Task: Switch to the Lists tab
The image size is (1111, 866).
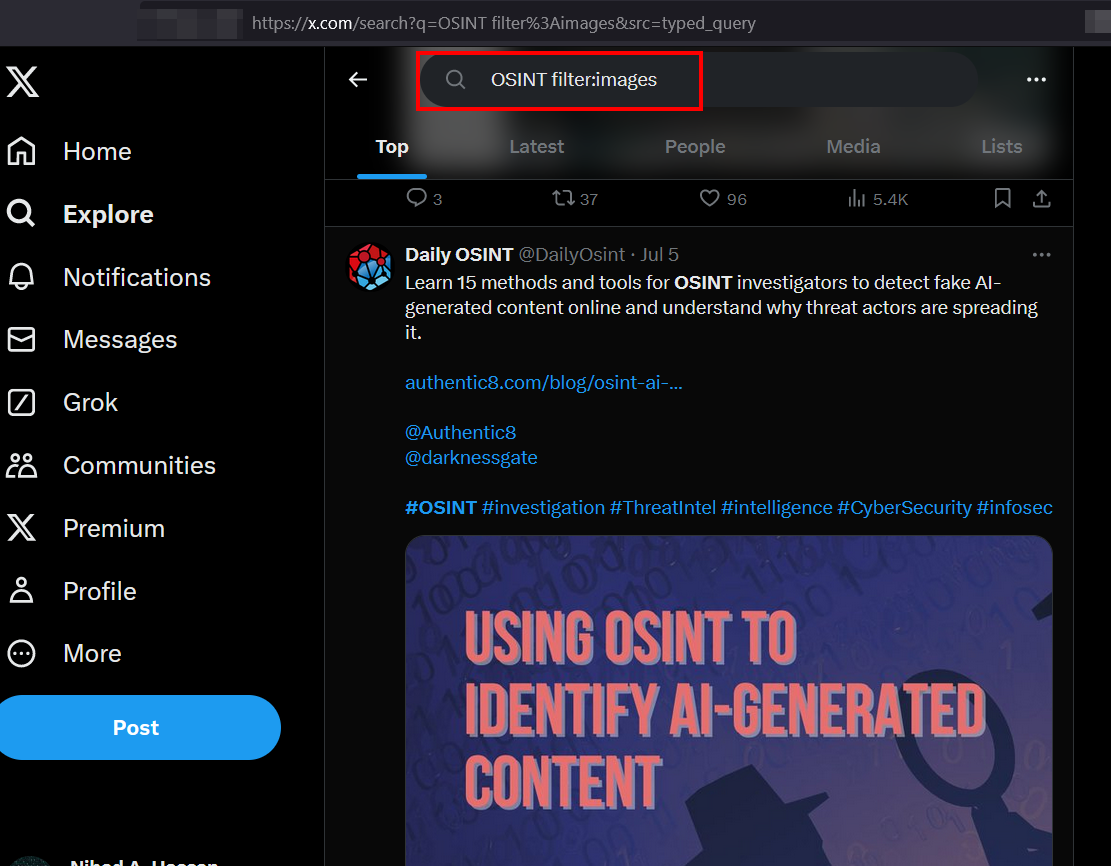Action: pyautogui.click(x=1001, y=147)
